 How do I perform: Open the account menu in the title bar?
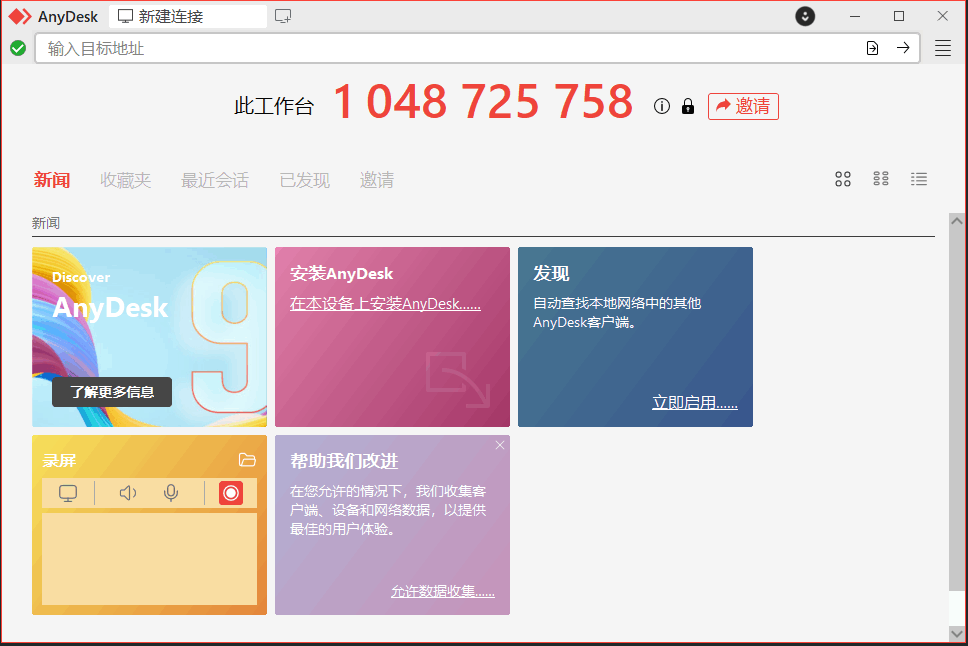[x=804, y=16]
